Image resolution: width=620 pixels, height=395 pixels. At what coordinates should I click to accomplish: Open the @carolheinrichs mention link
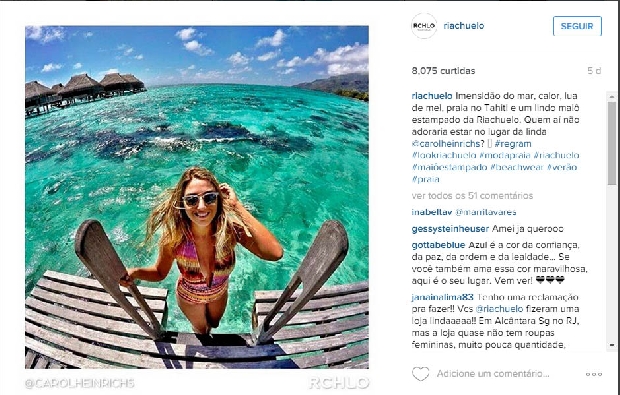coord(446,144)
